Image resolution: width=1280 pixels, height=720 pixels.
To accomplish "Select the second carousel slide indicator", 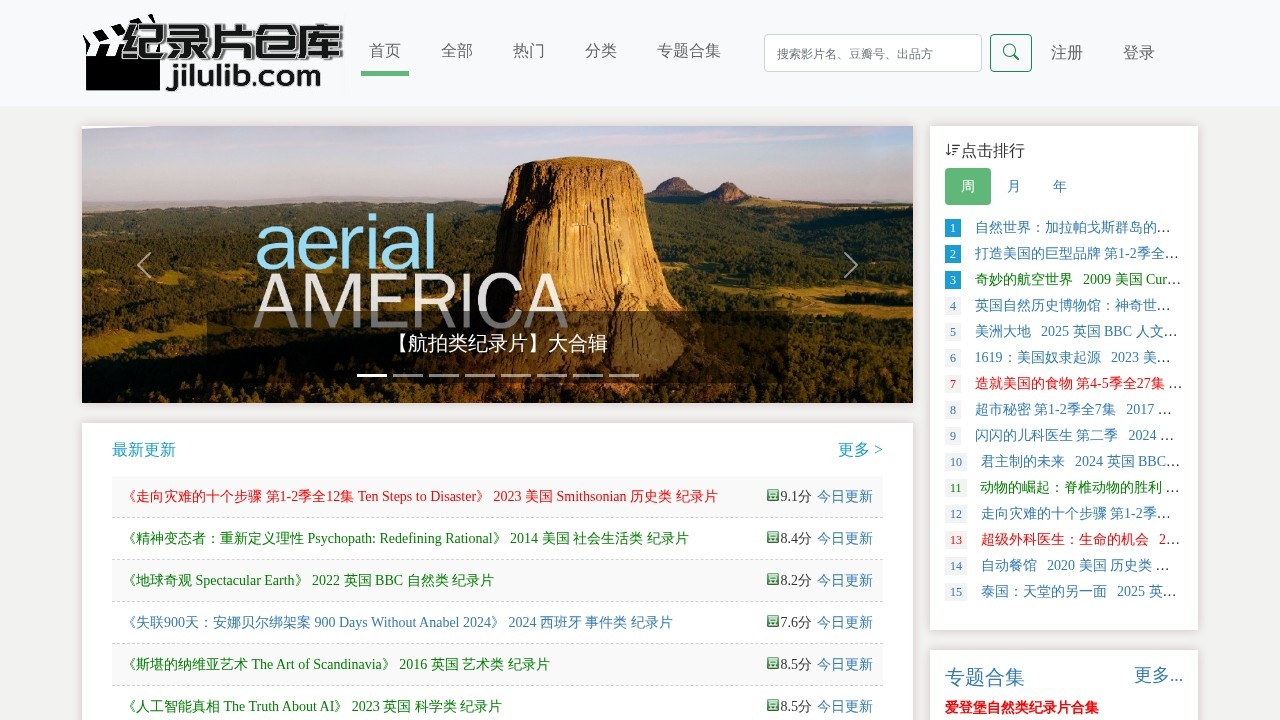I will pyautogui.click(x=408, y=375).
